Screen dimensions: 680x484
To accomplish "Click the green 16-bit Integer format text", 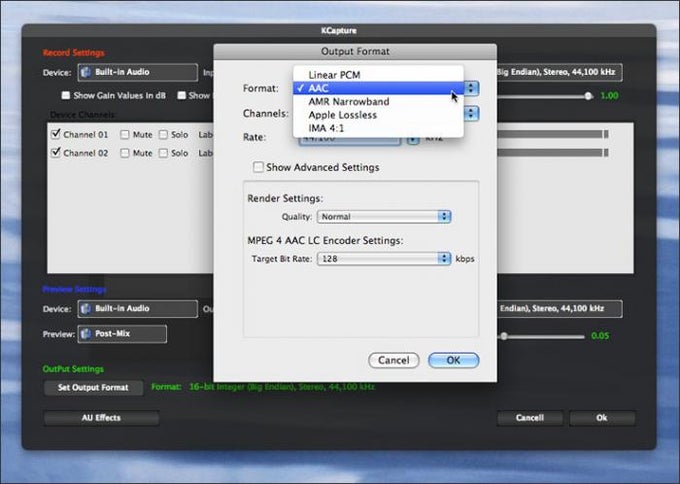I will point(282,387).
